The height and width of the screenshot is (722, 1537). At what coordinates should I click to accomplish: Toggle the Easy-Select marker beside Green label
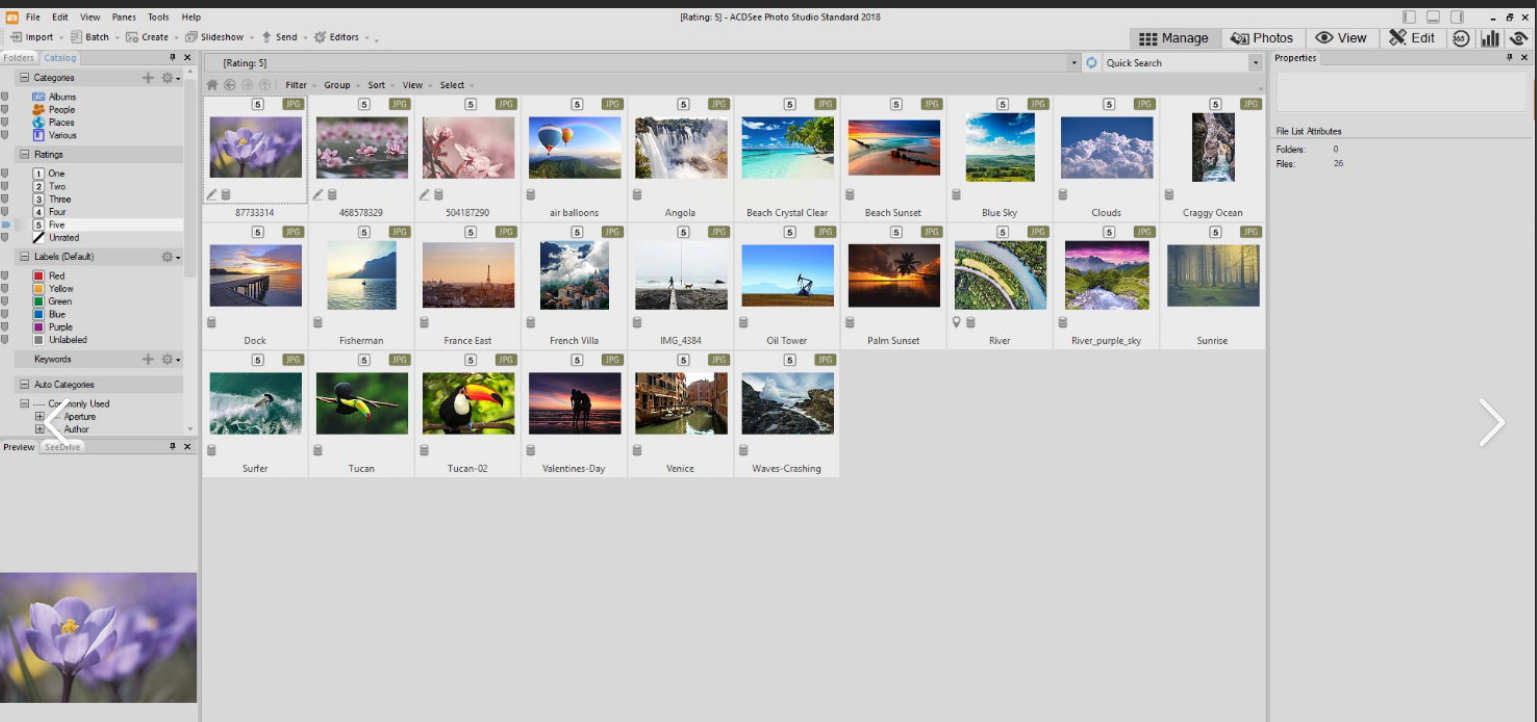(5, 301)
